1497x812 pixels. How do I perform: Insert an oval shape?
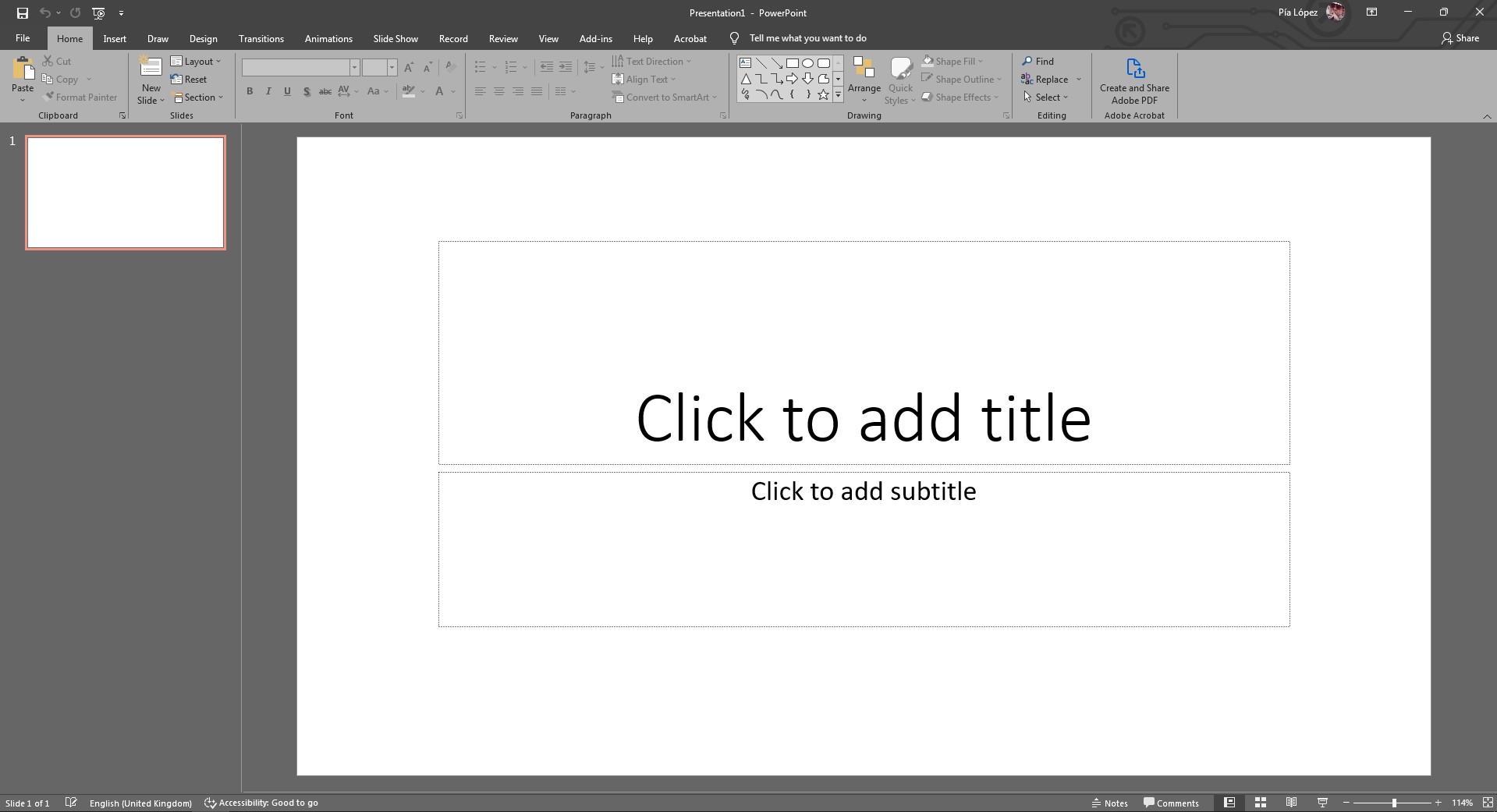808,62
